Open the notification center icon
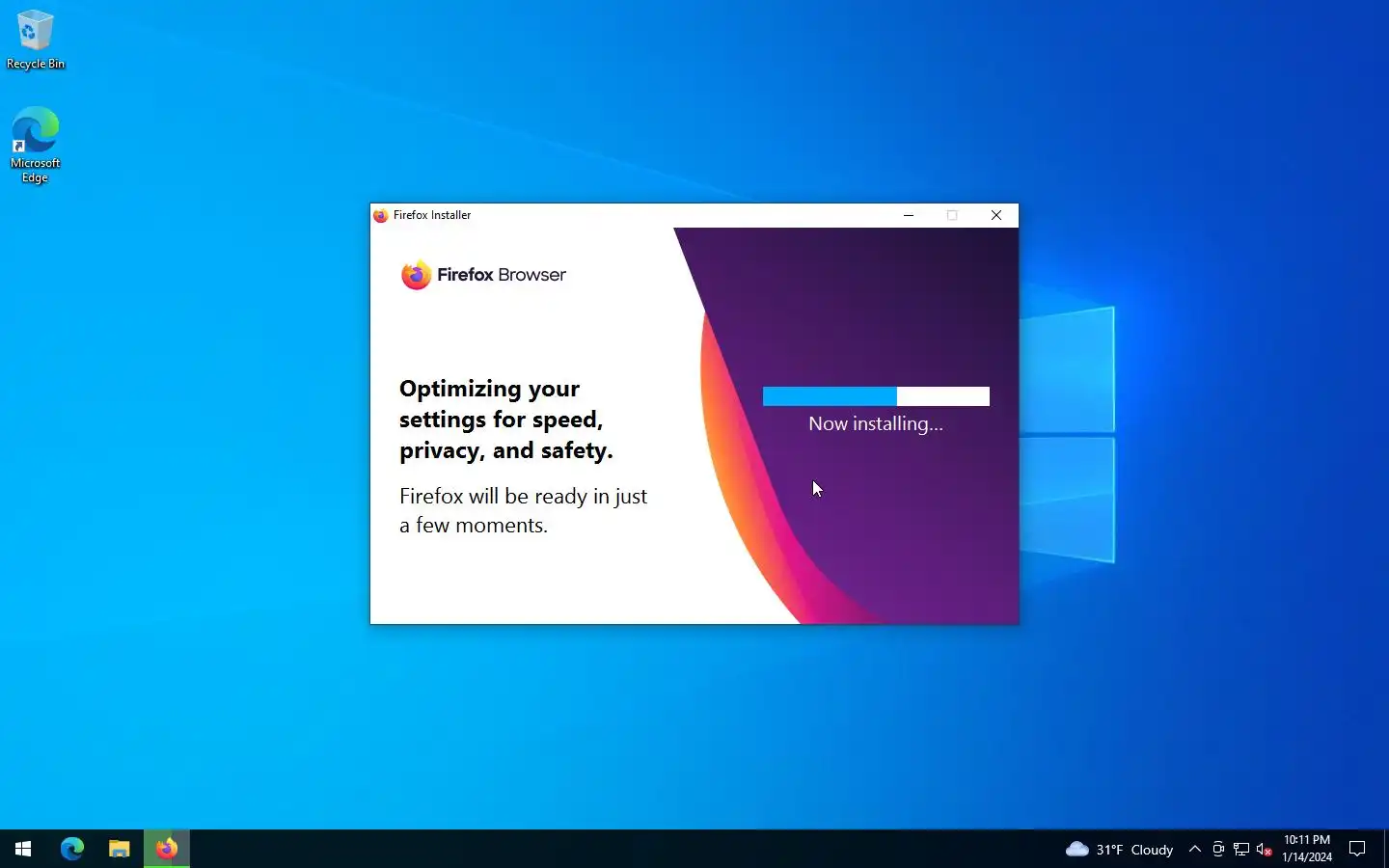The height and width of the screenshot is (868, 1389). [1357, 849]
